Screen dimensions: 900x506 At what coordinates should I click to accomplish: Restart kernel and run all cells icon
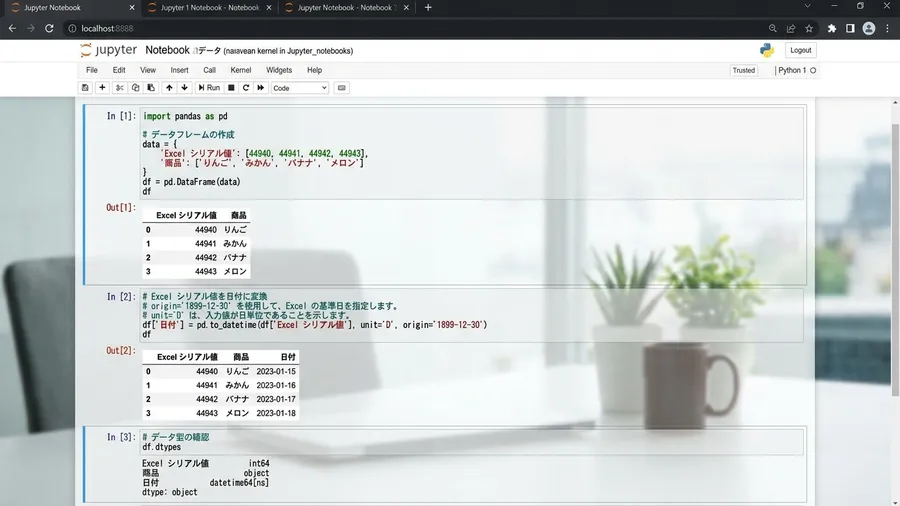click(261, 88)
